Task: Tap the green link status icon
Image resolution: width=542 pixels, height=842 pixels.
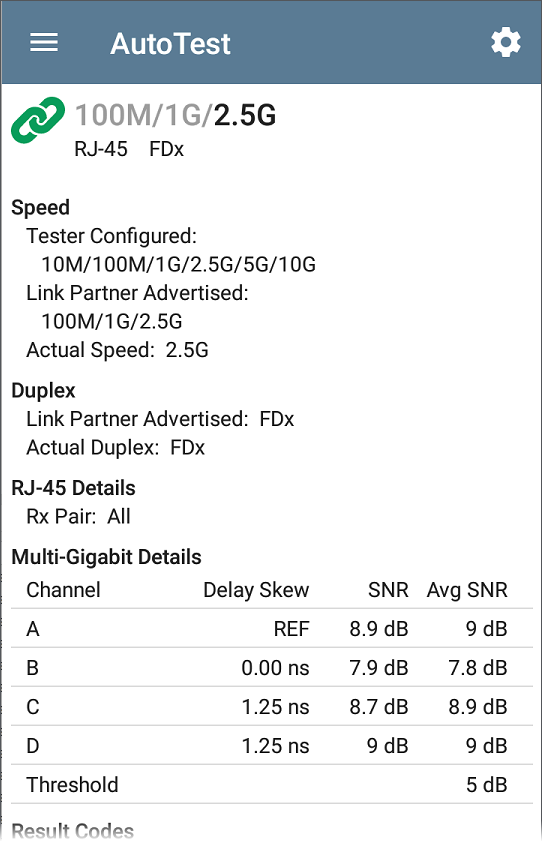Action: point(38,120)
